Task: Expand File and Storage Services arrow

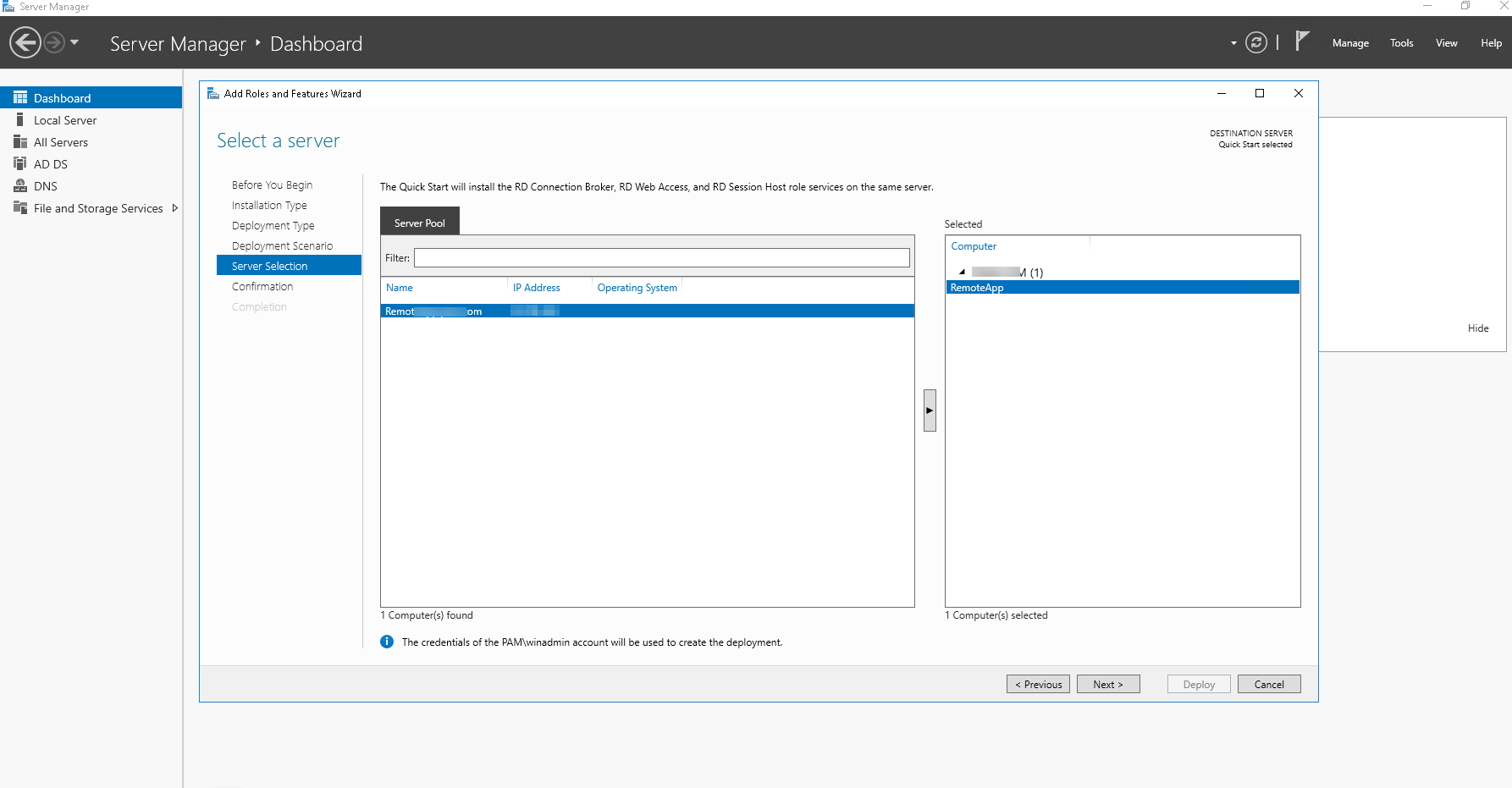Action: 175,208
